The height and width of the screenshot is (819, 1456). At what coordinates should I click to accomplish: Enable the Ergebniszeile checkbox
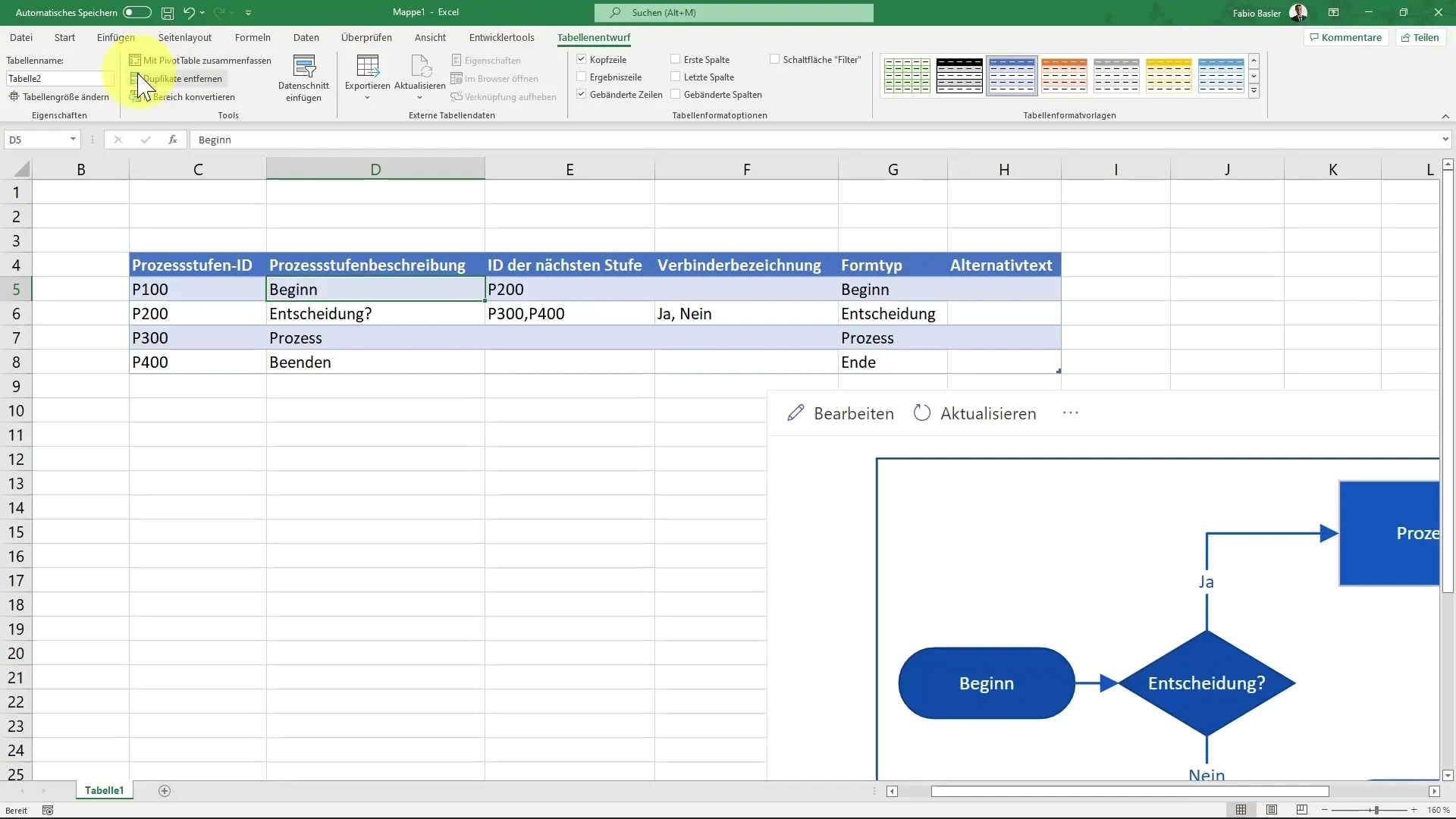click(582, 77)
